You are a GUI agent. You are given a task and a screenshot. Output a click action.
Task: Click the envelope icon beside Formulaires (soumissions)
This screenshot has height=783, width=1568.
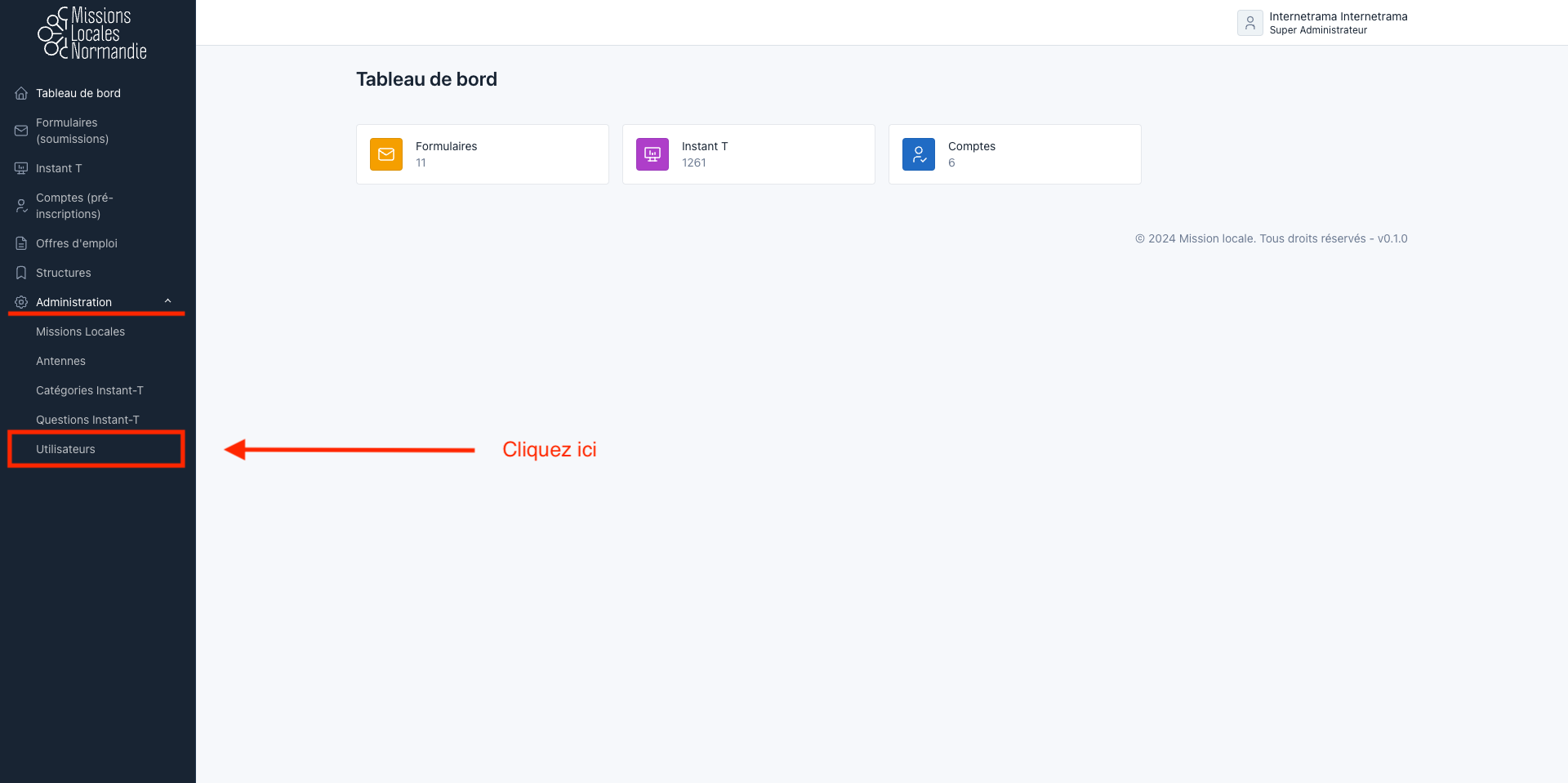point(21,131)
